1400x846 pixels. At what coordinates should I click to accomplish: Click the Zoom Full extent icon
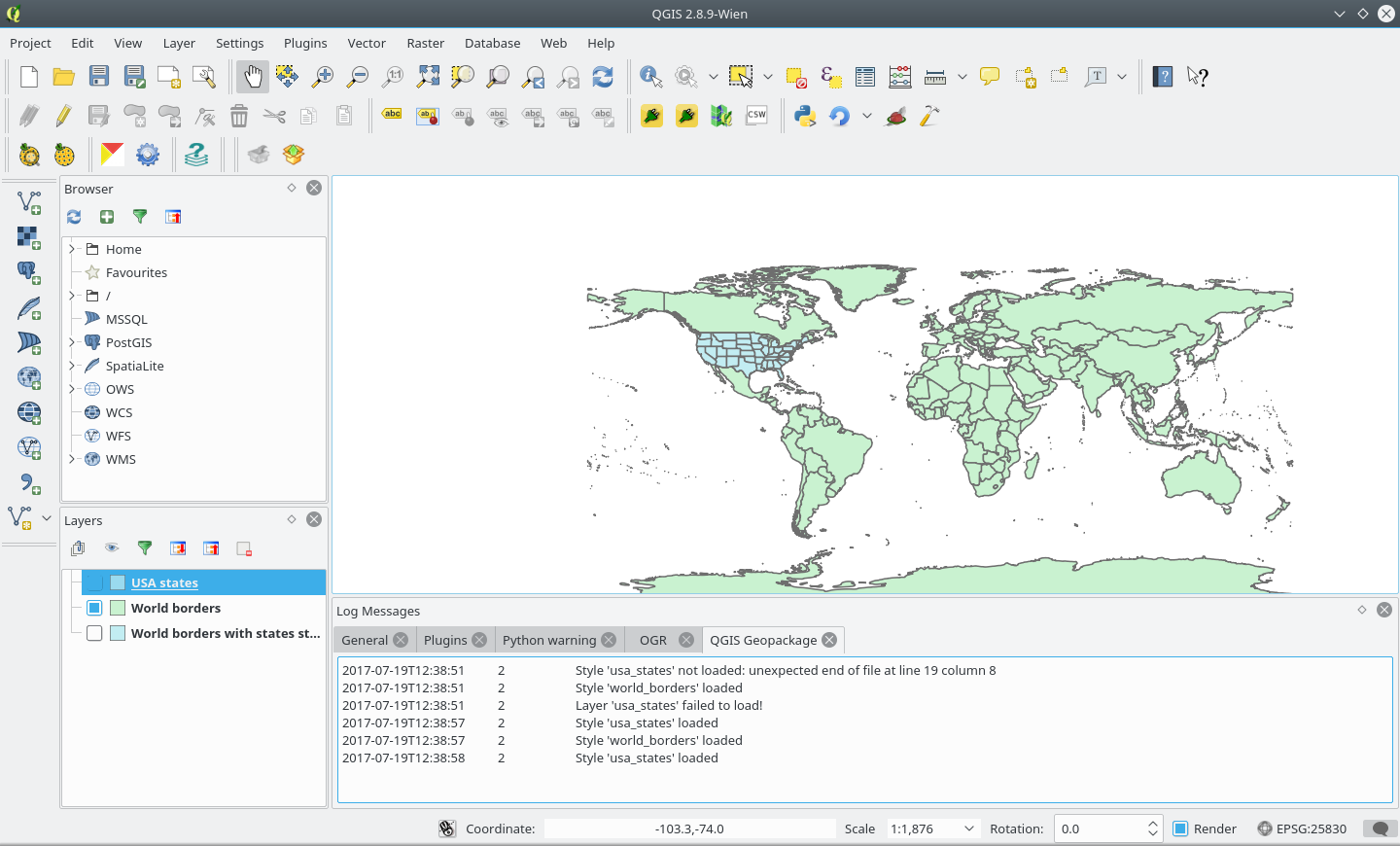pos(428,77)
